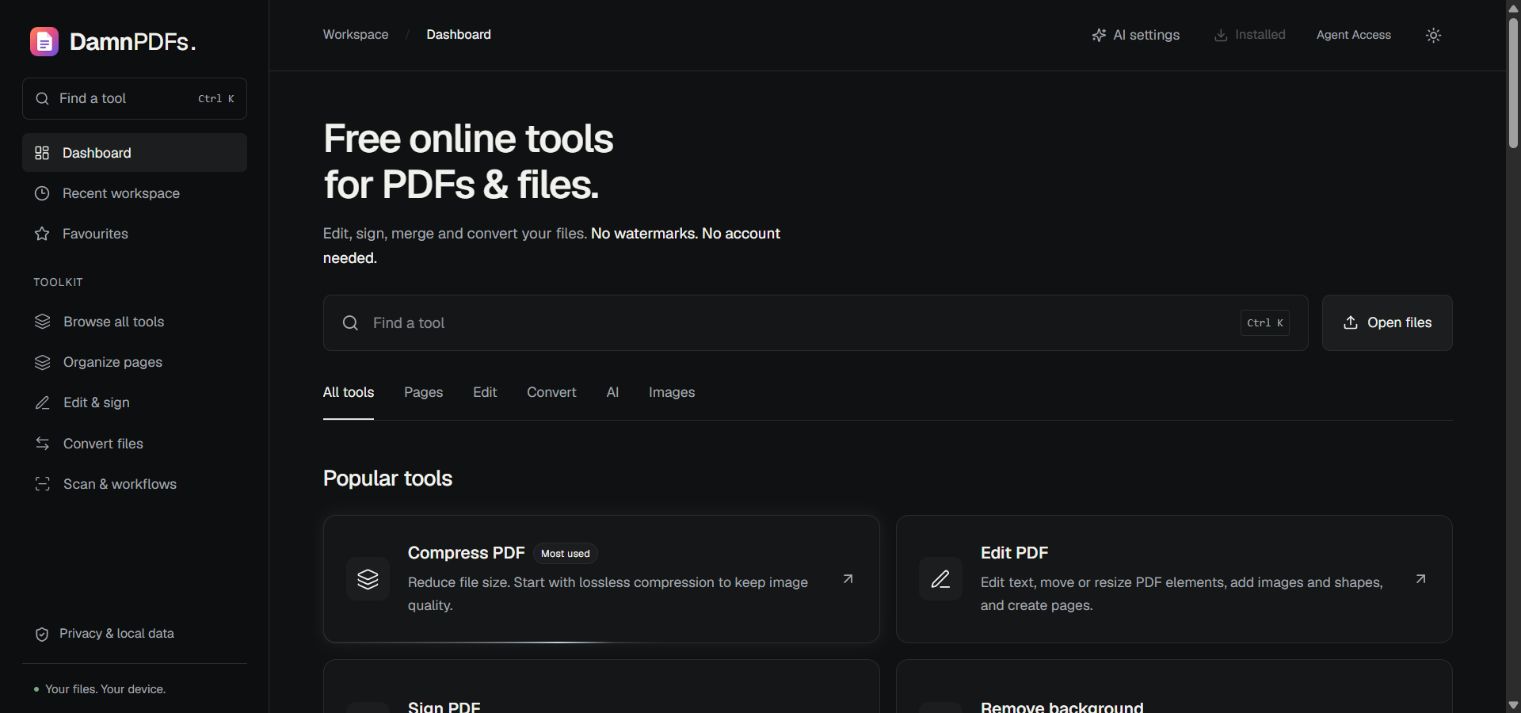This screenshot has height=713, width=1521.
Task: Click the arrow icon on Edit PDF card
Action: (x=1420, y=578)
